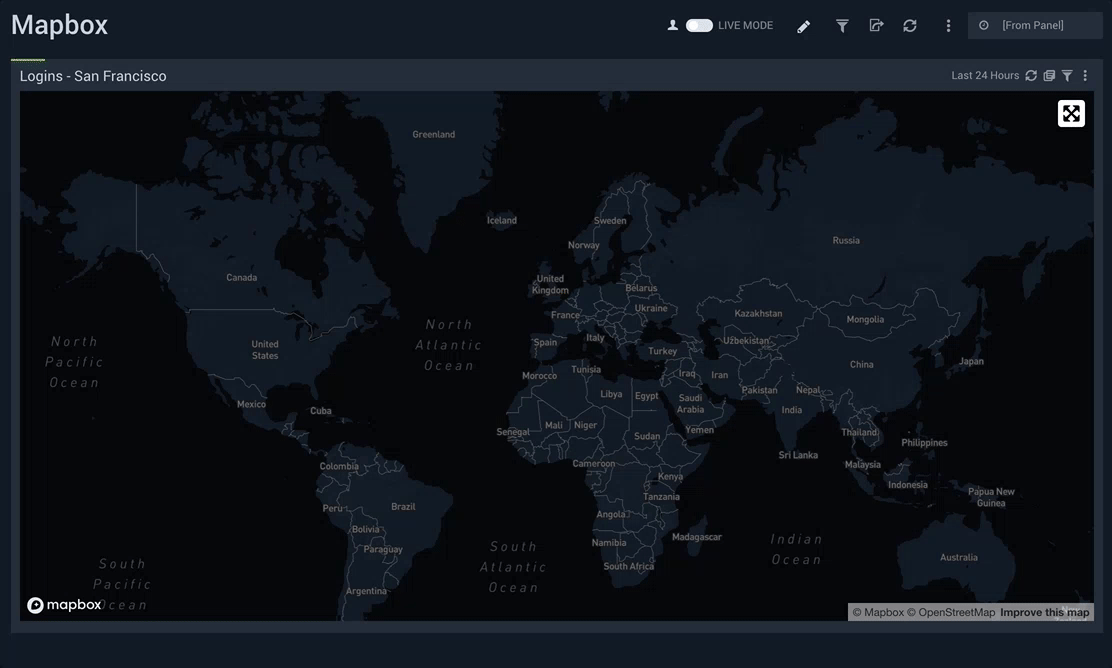Image resolution: width=1112 pixels, height=668 pixels.
Task: Click the Argentina label on the map
Action: (367, 591)
